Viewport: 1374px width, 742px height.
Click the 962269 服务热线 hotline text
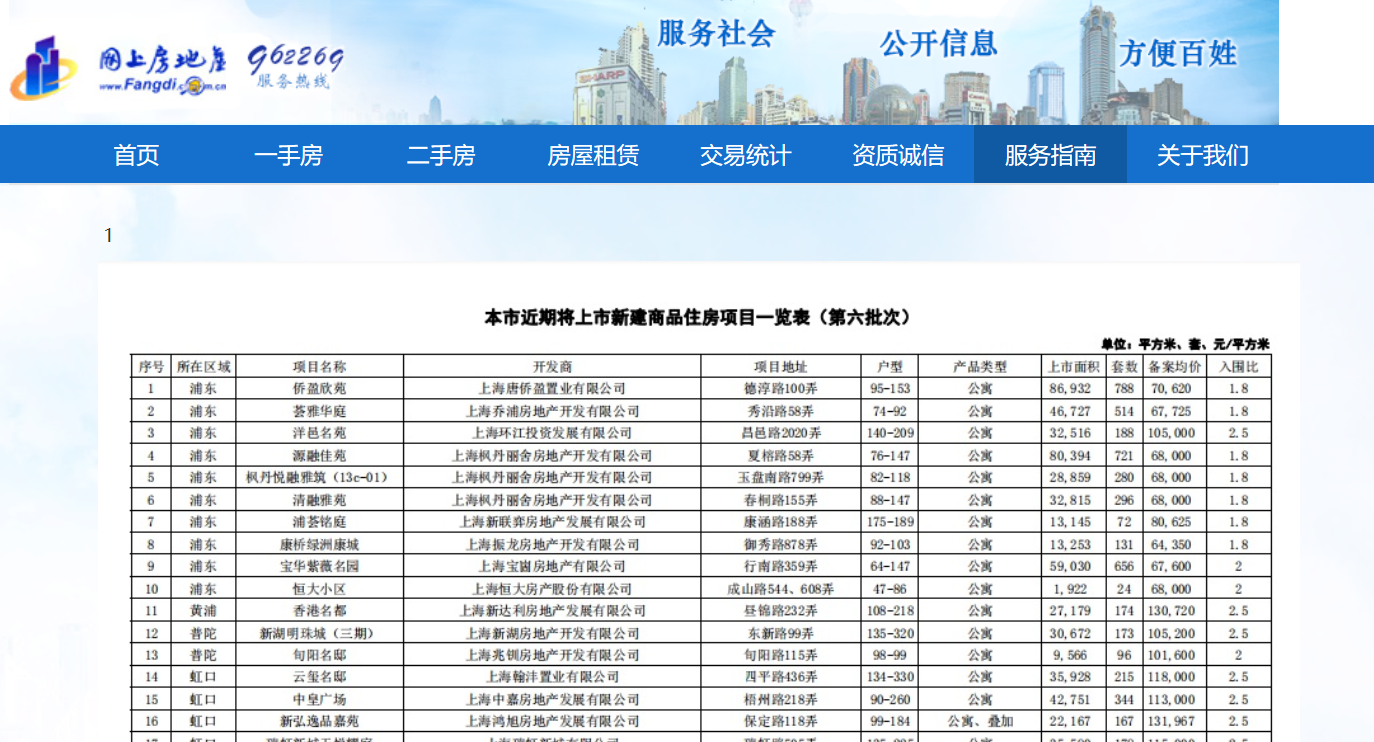coord(295,66)
